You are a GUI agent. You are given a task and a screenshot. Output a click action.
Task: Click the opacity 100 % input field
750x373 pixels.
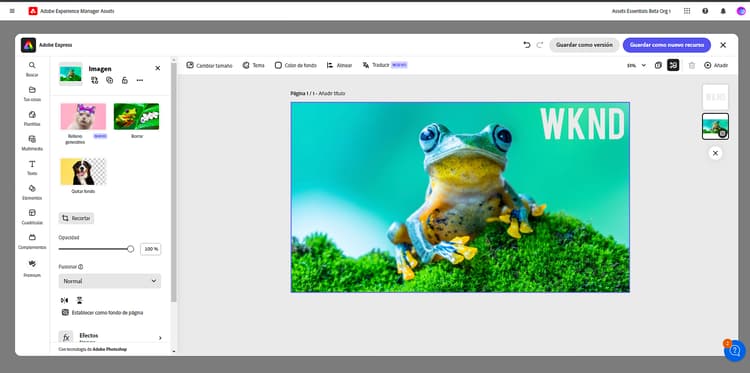click(x=151, y=249)
